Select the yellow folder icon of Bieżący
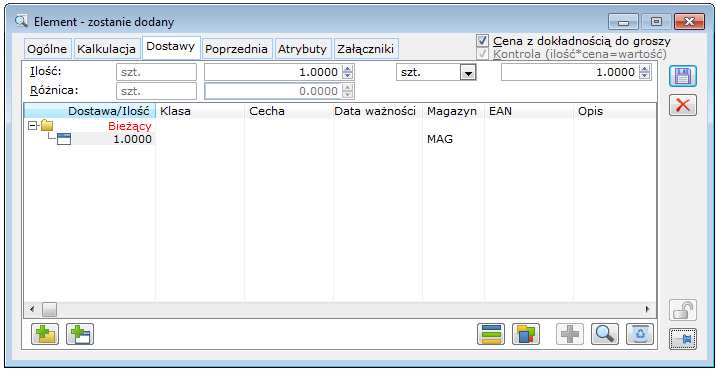This screenshot has width=717, height=370. click(47, 125)
